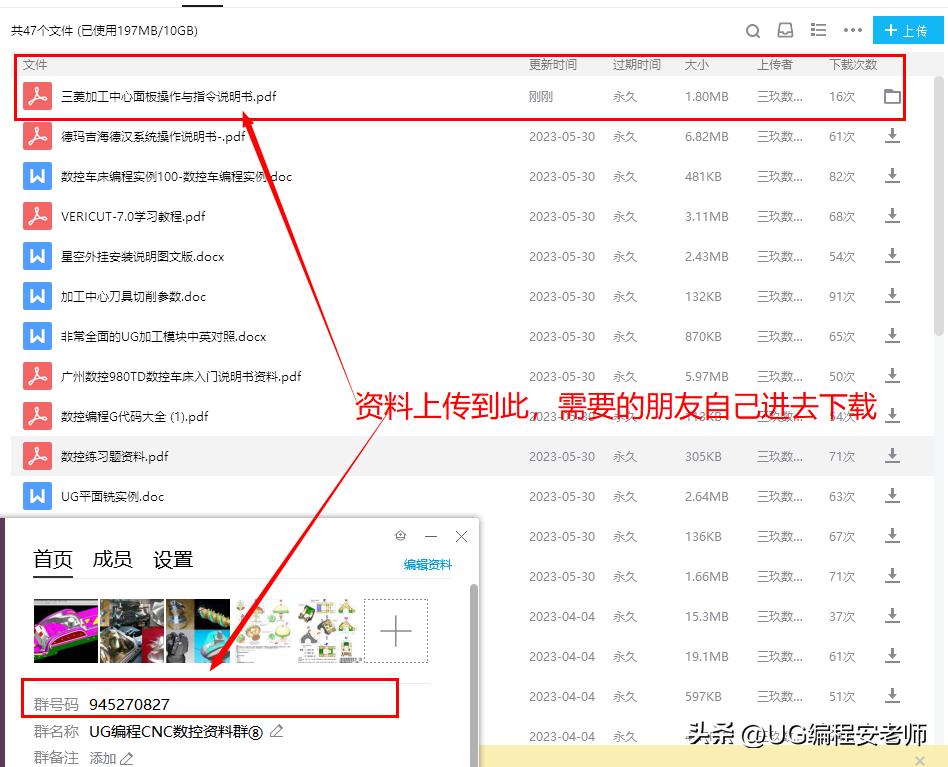Click the transfer inbox icon in toolbar

point(786,31)
